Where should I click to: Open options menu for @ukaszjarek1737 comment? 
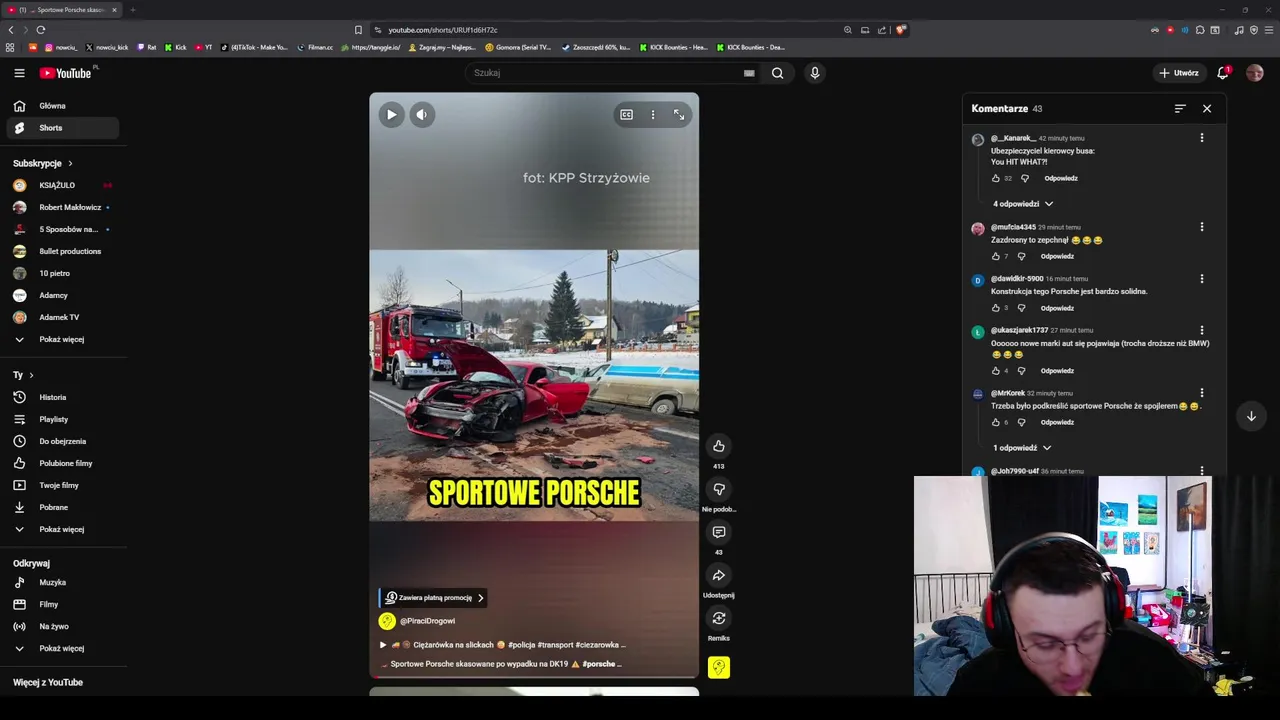coord(1202,330)
